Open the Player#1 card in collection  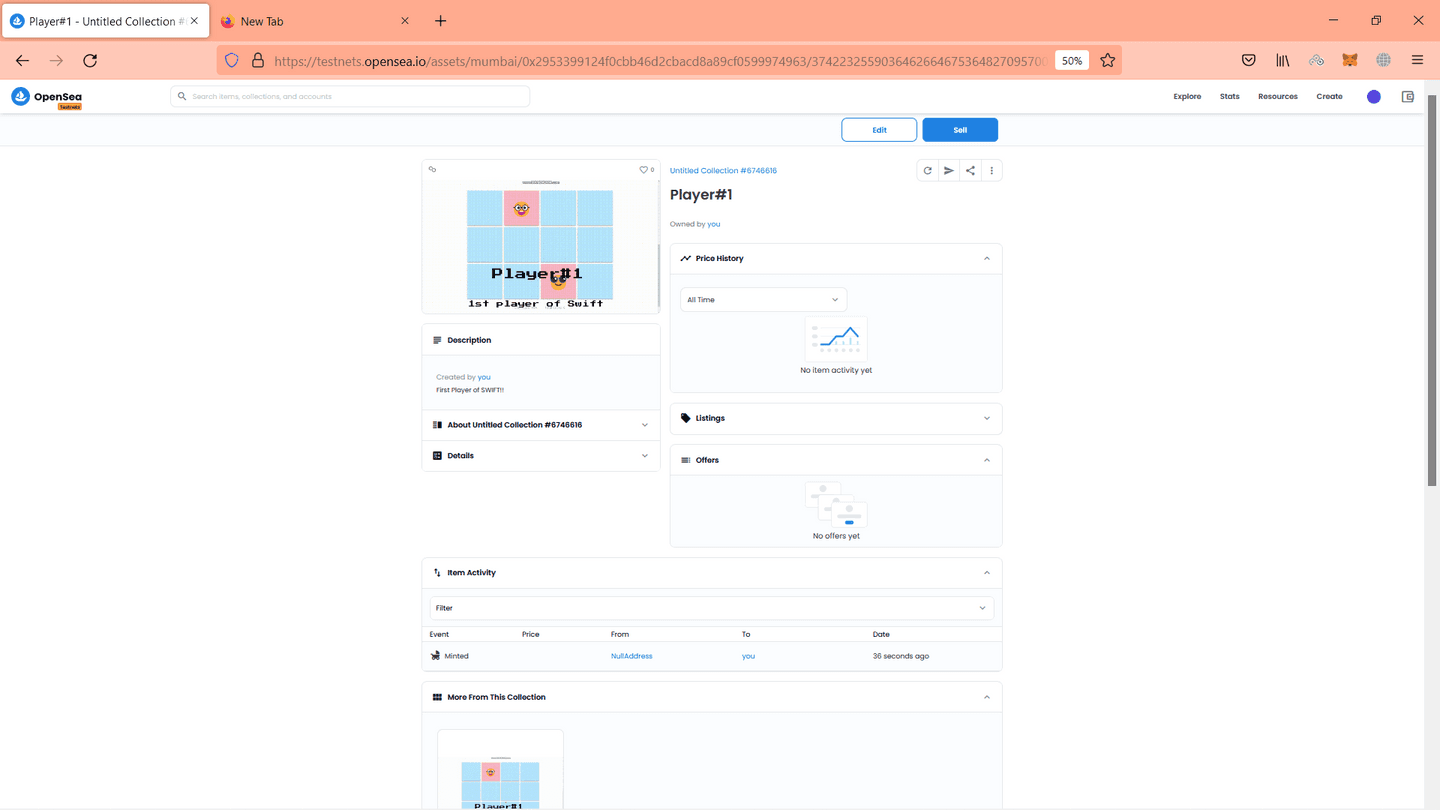click(x=500, y=770)
